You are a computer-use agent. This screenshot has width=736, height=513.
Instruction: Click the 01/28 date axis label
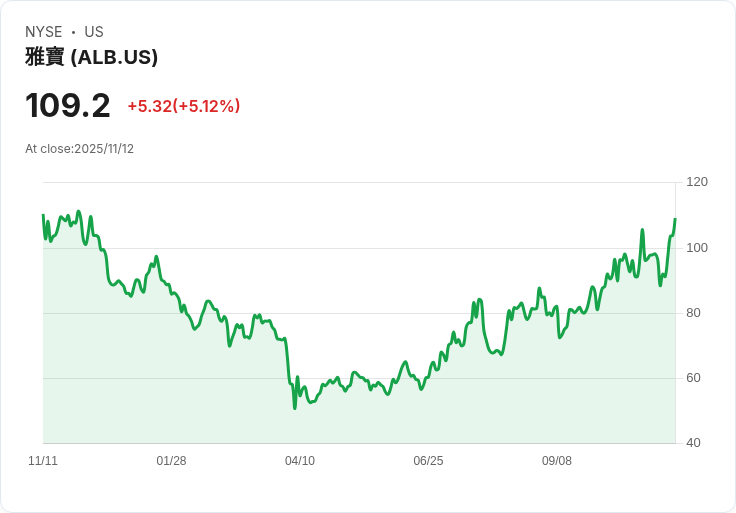(171, 461)
